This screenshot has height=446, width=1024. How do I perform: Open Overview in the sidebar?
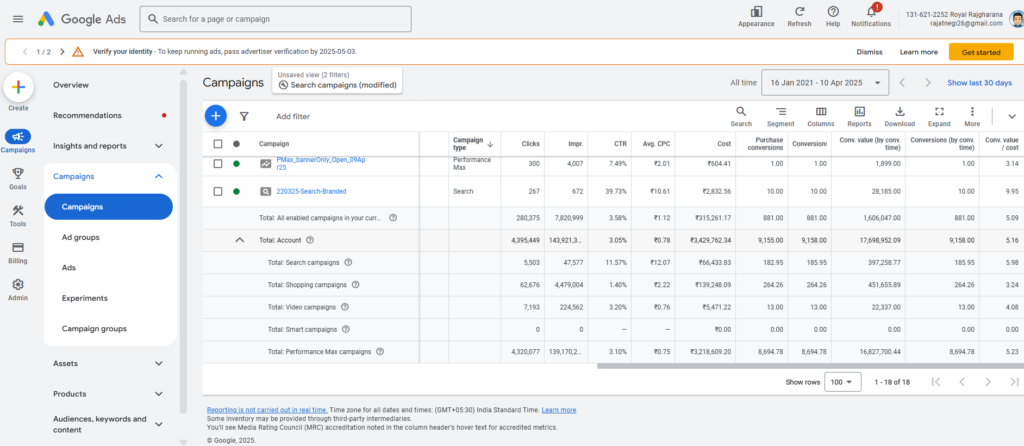[71, 85]
